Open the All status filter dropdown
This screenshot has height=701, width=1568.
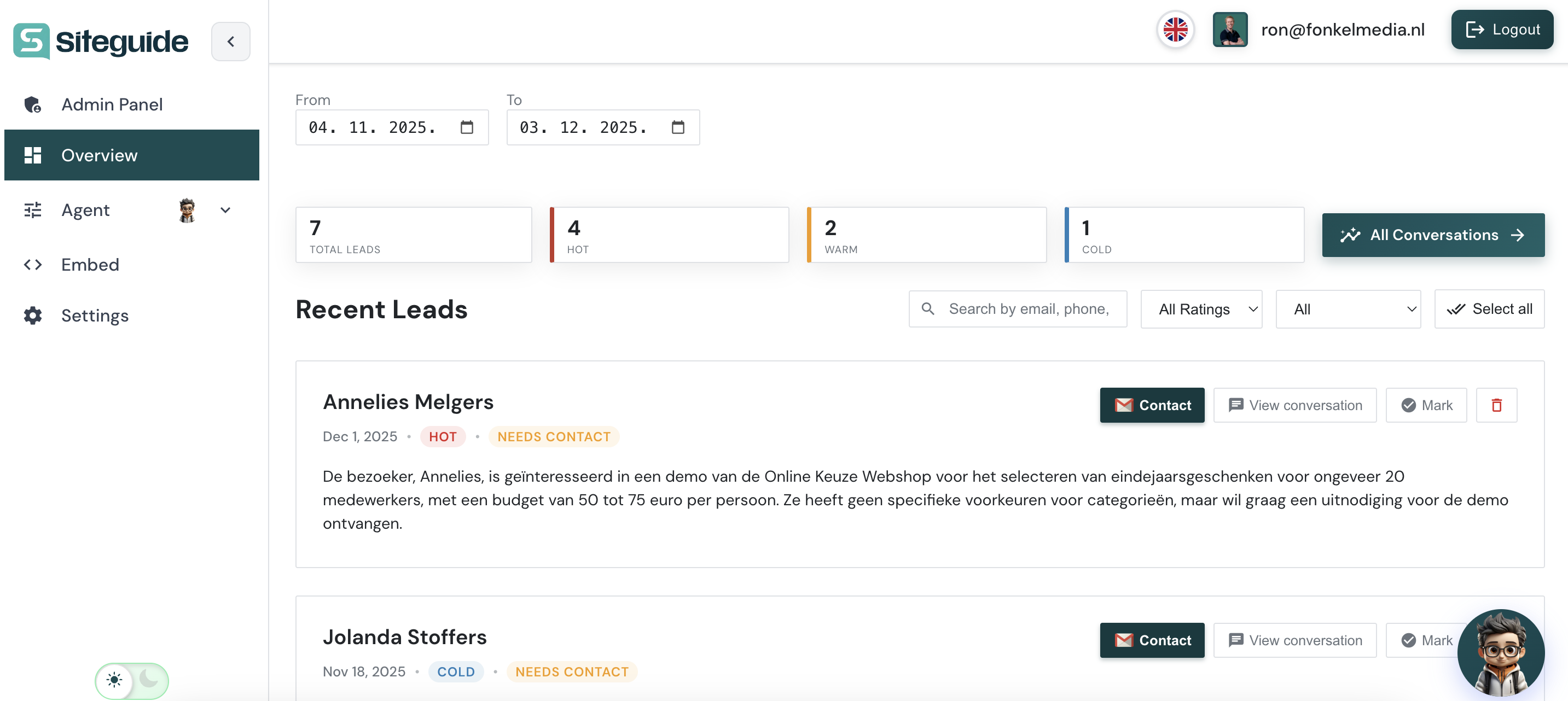(x=1348, y=308)
